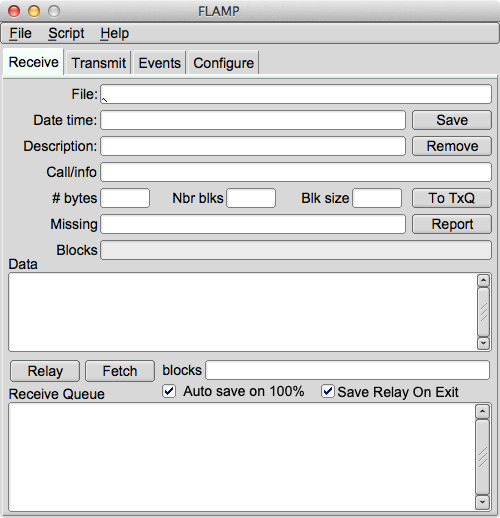Toggle Save Relay On Exit checkbox
The width and height of the screenshot is (500, 518).
pyautogui.click(x=328, y=391)
